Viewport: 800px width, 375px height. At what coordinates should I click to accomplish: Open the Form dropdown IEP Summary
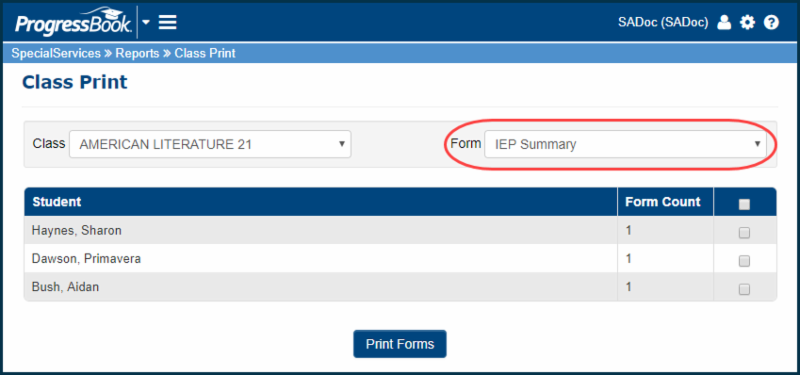pyautogui.click(x=625, y=144)
